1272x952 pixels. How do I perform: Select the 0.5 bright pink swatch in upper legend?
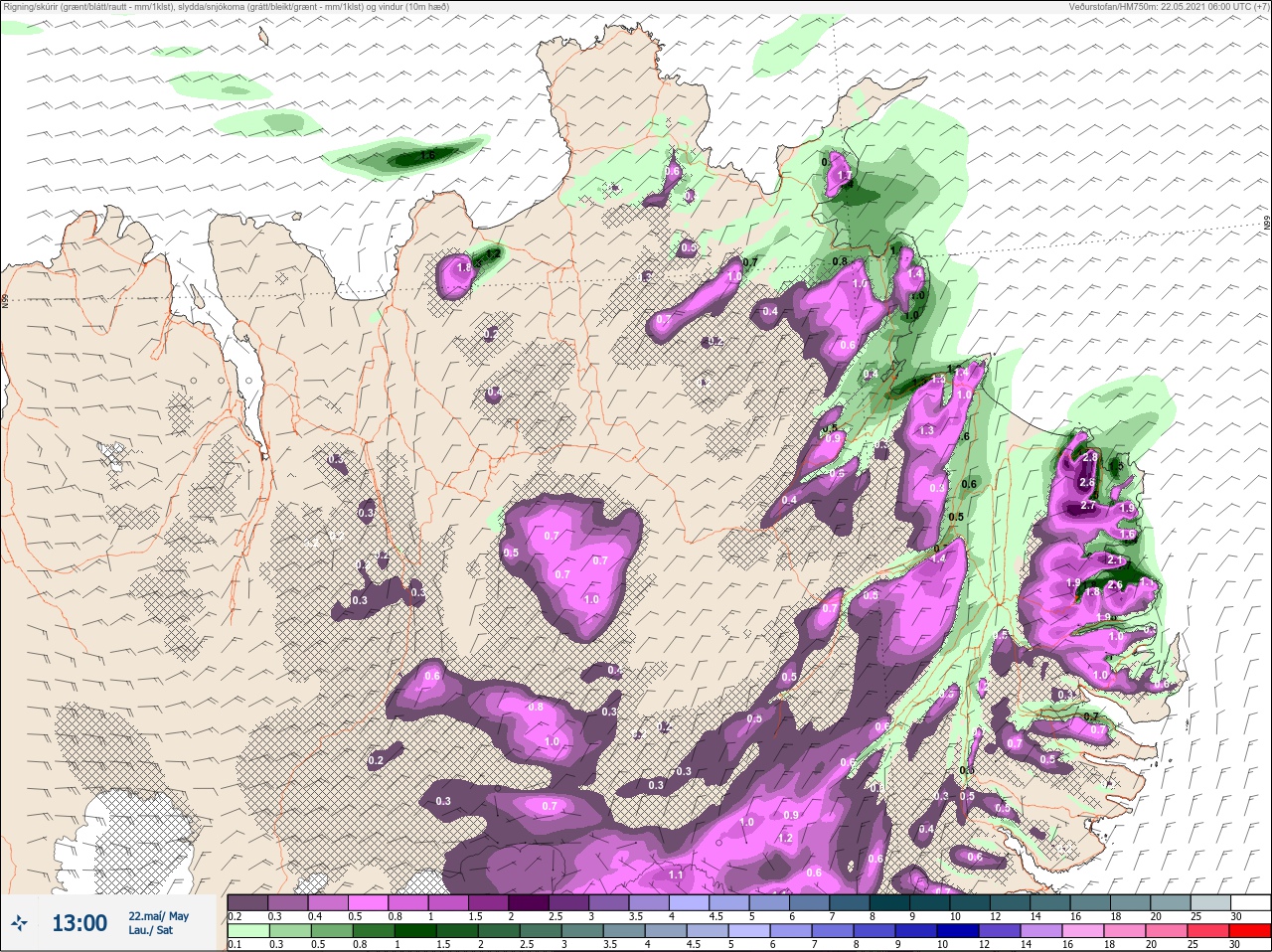tap(368, 902)
